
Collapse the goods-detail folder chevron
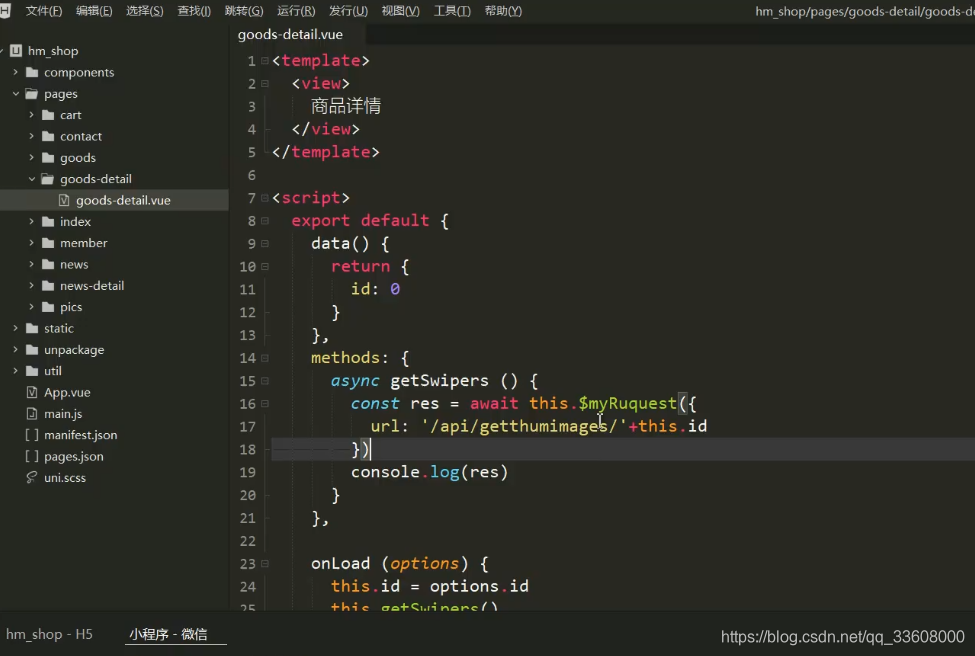(32, 178)
